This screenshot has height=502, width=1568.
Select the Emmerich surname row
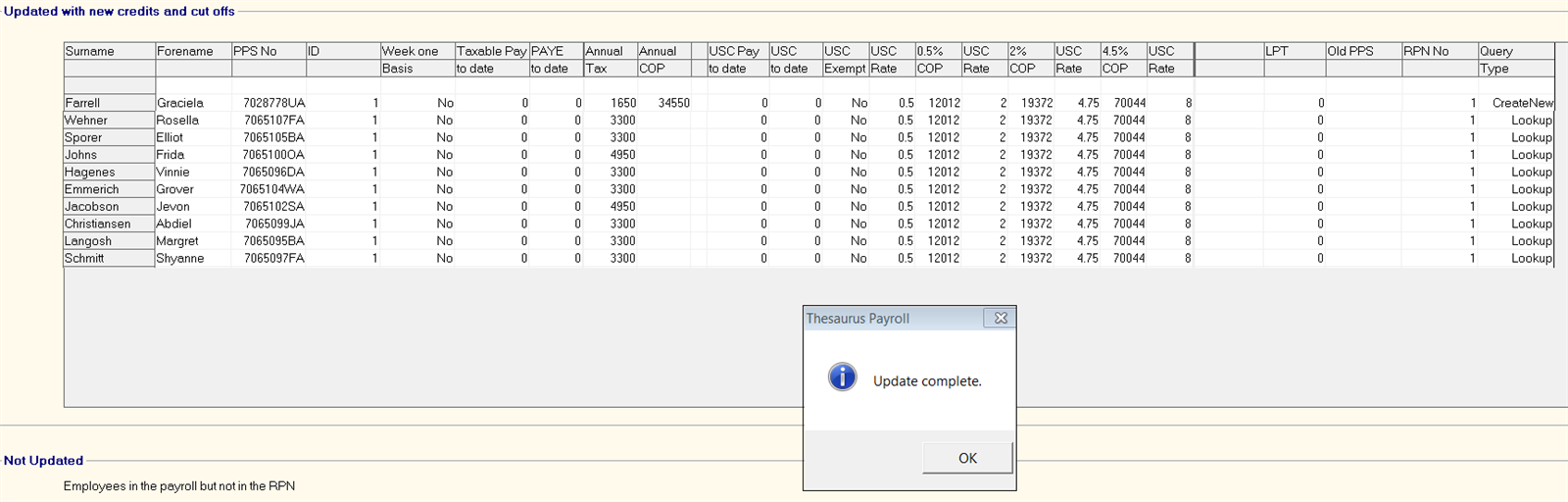[110, 189]
